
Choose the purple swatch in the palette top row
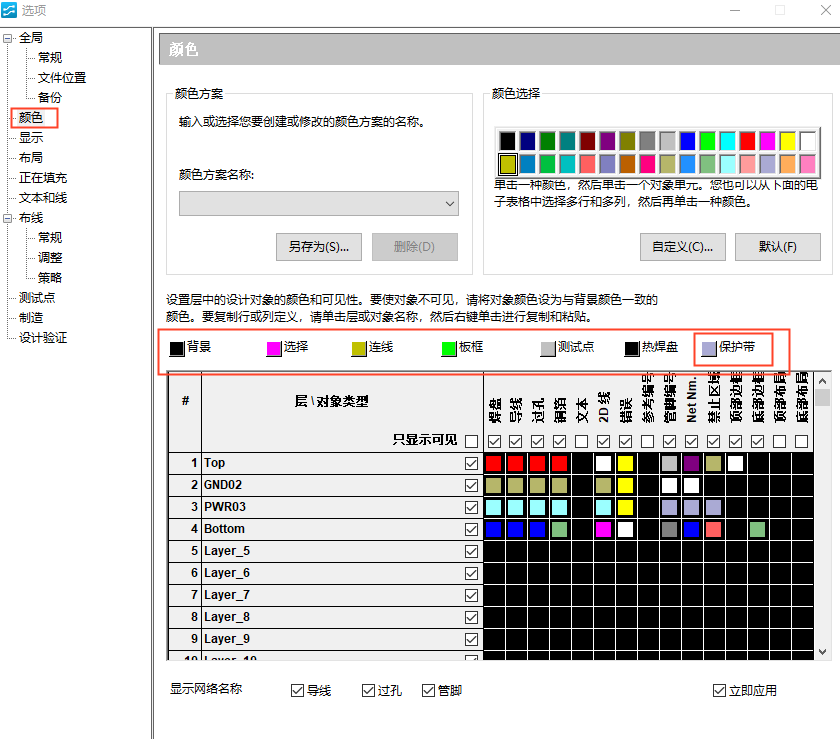(x=607, y=141)
